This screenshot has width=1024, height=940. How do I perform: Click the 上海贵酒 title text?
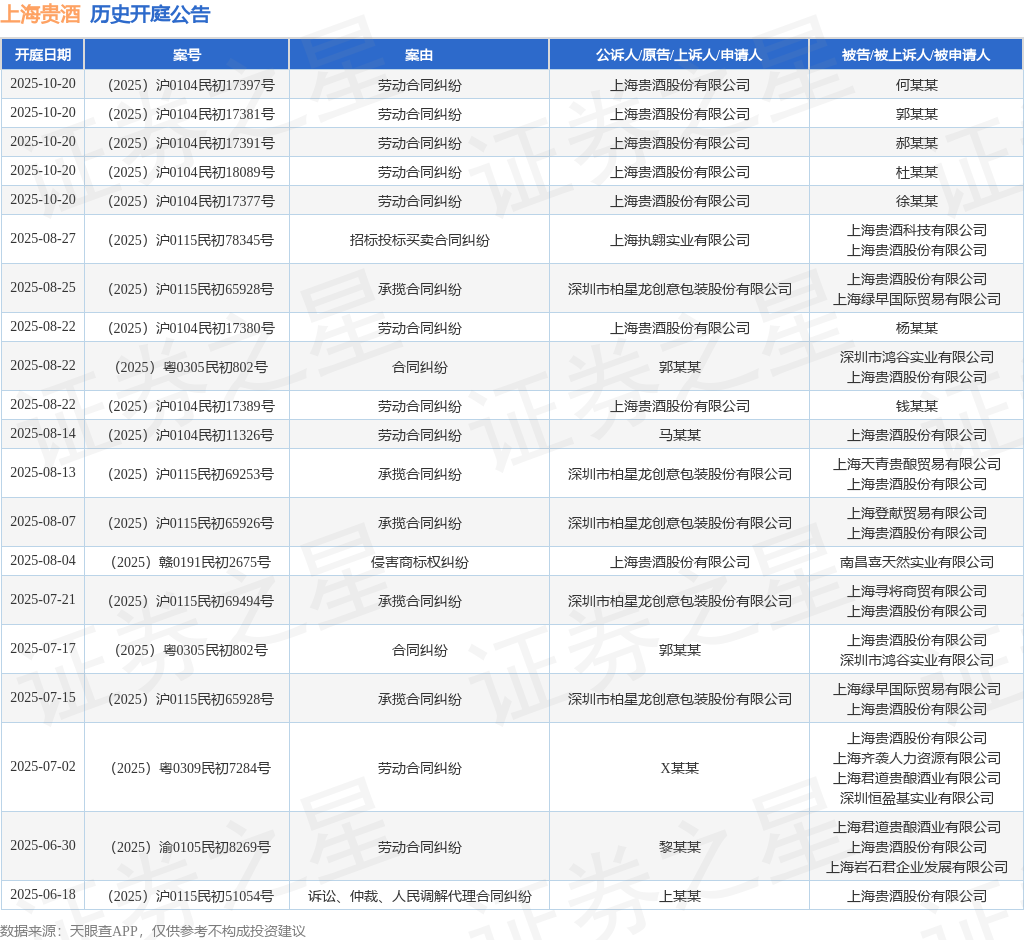pyautogui.click(x=40, y=14)
